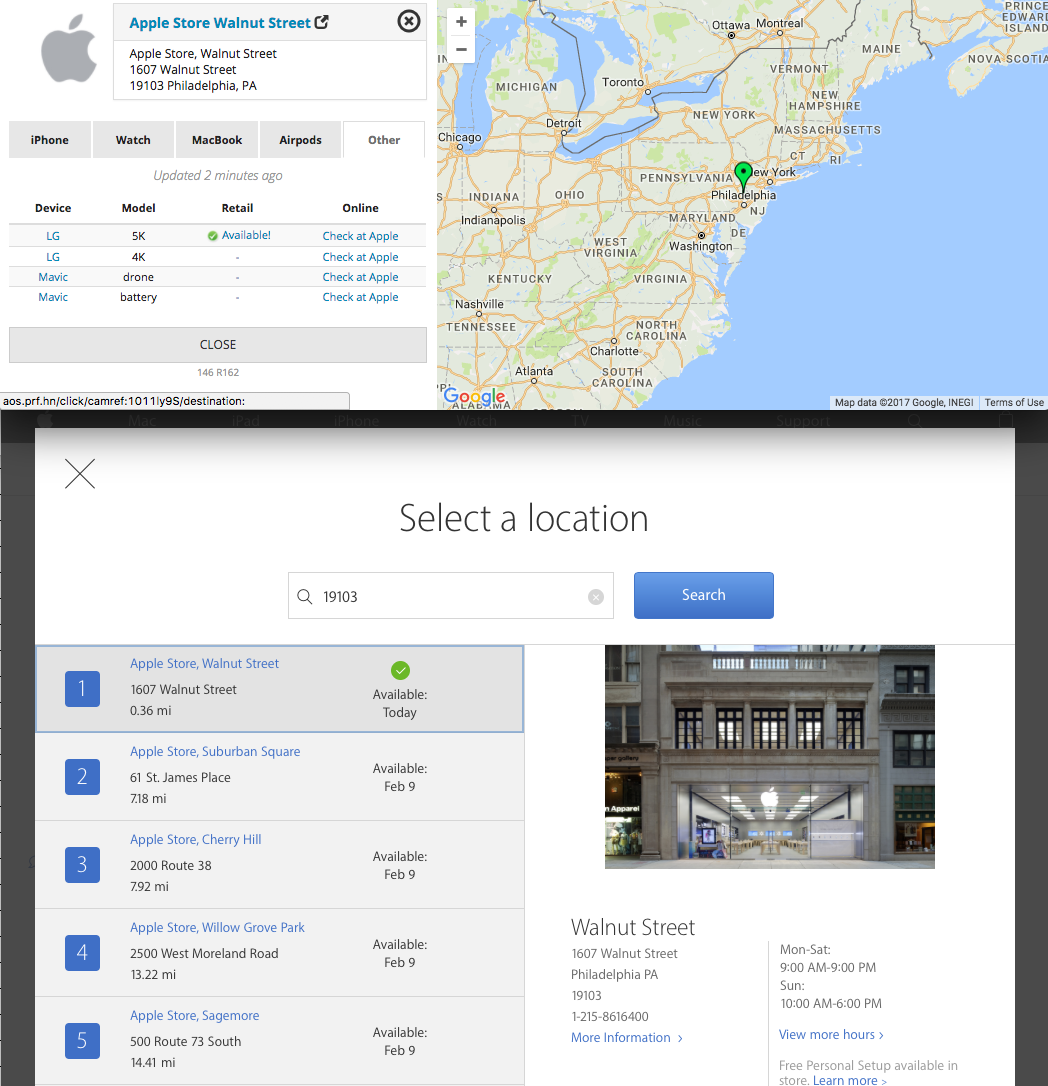The width and height of the screenshot is (1048, 1086).
Task: Open Apple Store Walnut Street title link
Action: tap(220, 23)
